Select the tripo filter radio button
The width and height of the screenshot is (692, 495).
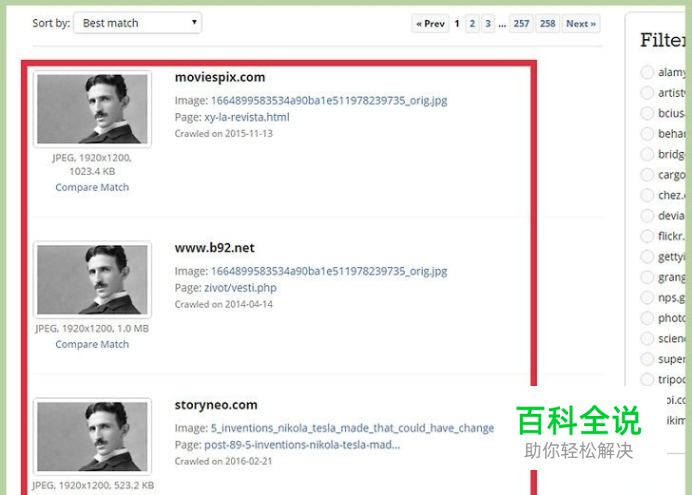[647, 379]
